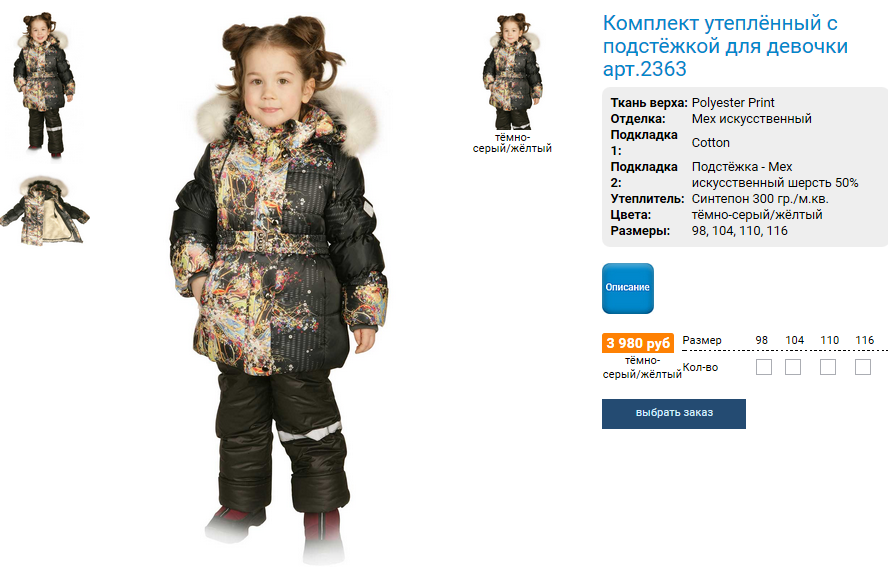Screen dimensions: 888x567
Task: Check the box under size 116
Action: (863, 366)
